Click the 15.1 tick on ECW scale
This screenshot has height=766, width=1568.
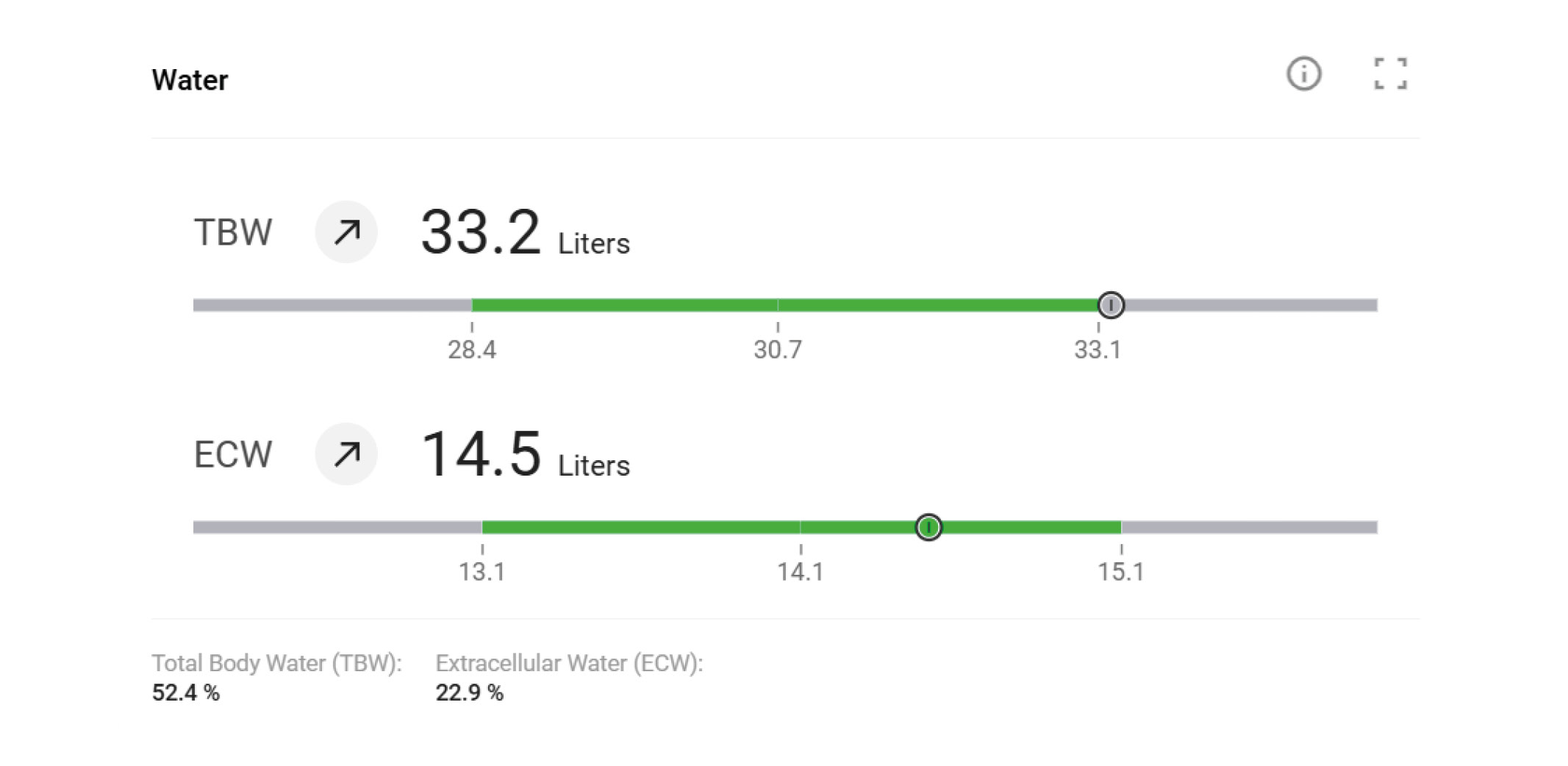click(x=1121, y=571)
